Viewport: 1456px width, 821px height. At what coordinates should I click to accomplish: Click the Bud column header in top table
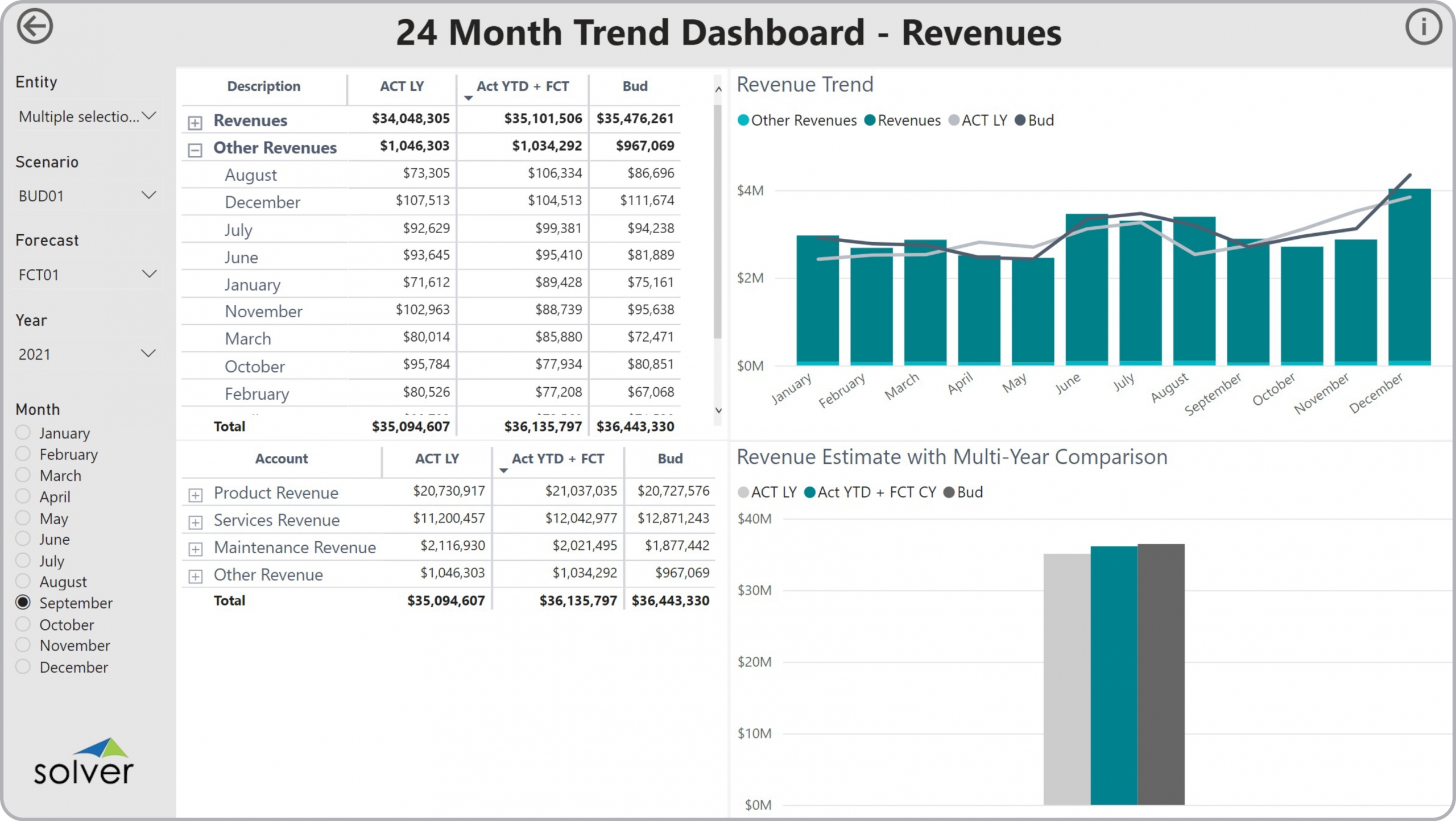(x=635, y=86)
